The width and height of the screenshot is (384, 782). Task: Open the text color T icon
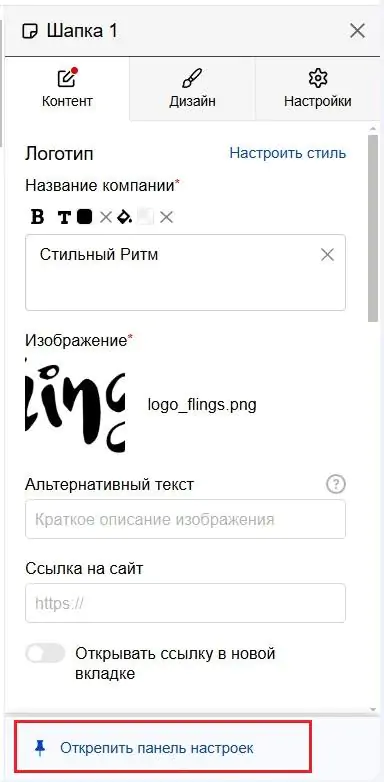coord(64,217)
